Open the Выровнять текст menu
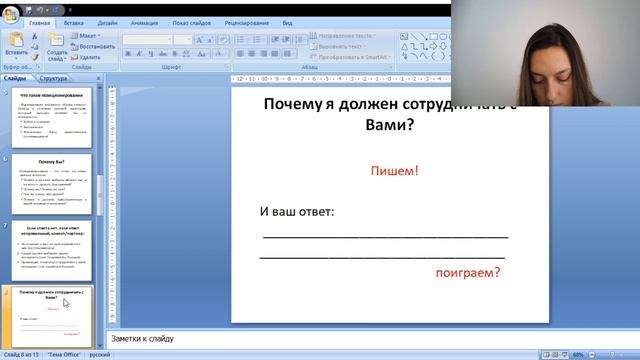Image resolution: width=640 pixels, height=360 pixels. [338, 47]
